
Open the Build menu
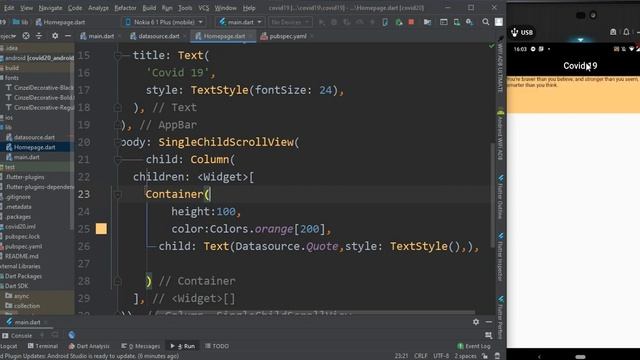pyautogui.click(x=149, y=8)
